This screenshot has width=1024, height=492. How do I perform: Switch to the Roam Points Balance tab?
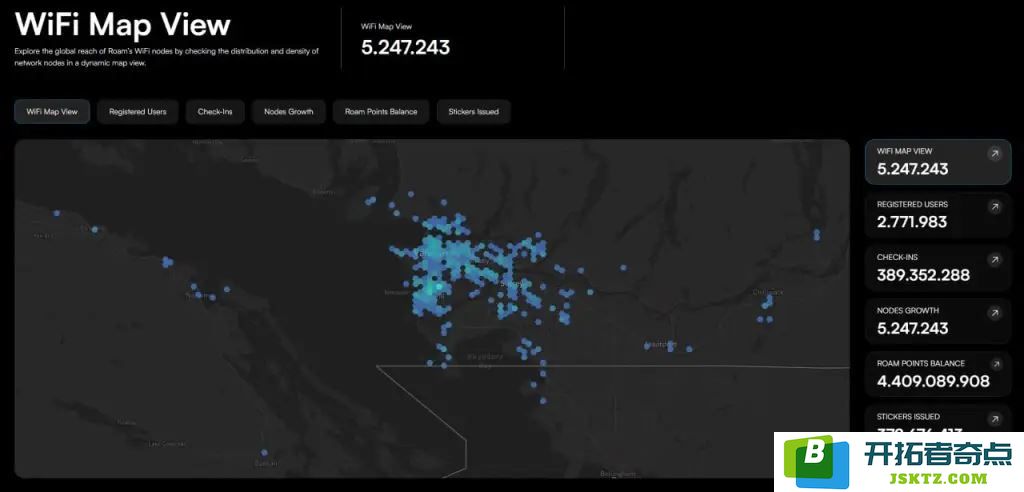tap(381, 112)
